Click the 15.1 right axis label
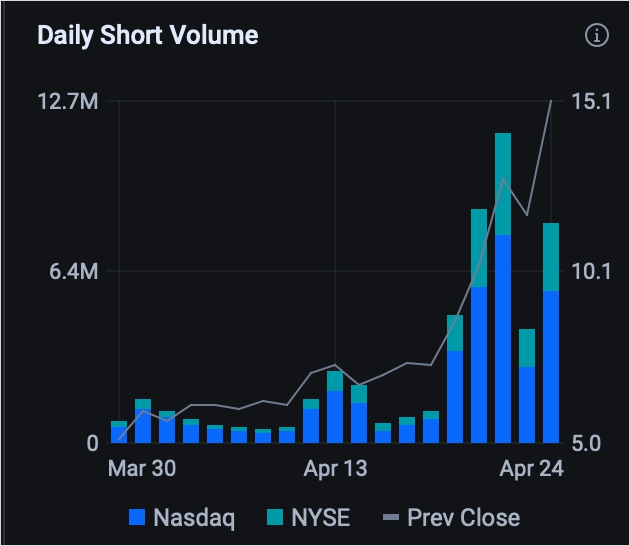The height and width of the screenshot is (546, 630). [x=591, y=102]
